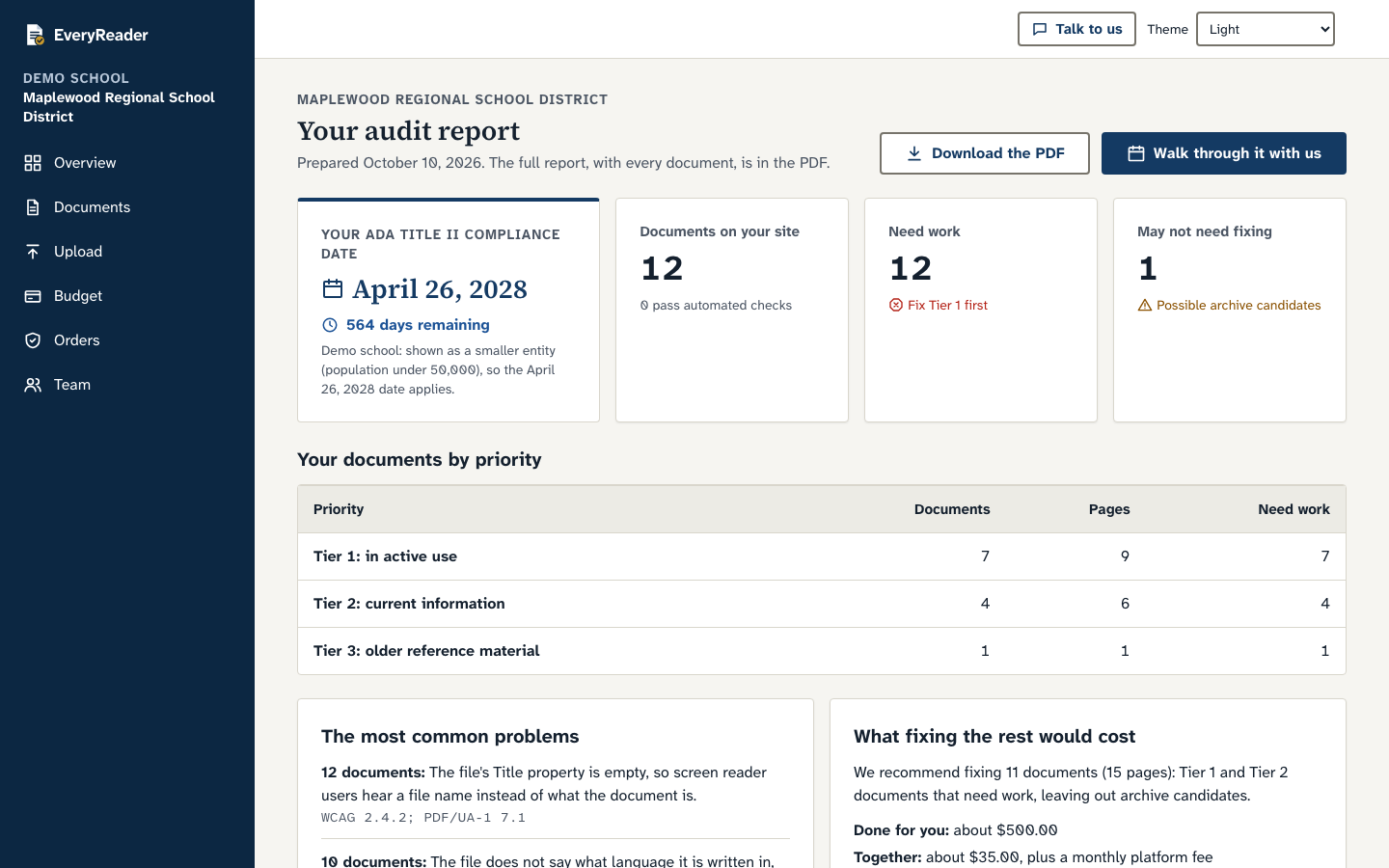Image resolution: width=1389 pixels, height=868 pixels.
Task: Click the 0 pass automated checks text
Action: click(716, 305)
